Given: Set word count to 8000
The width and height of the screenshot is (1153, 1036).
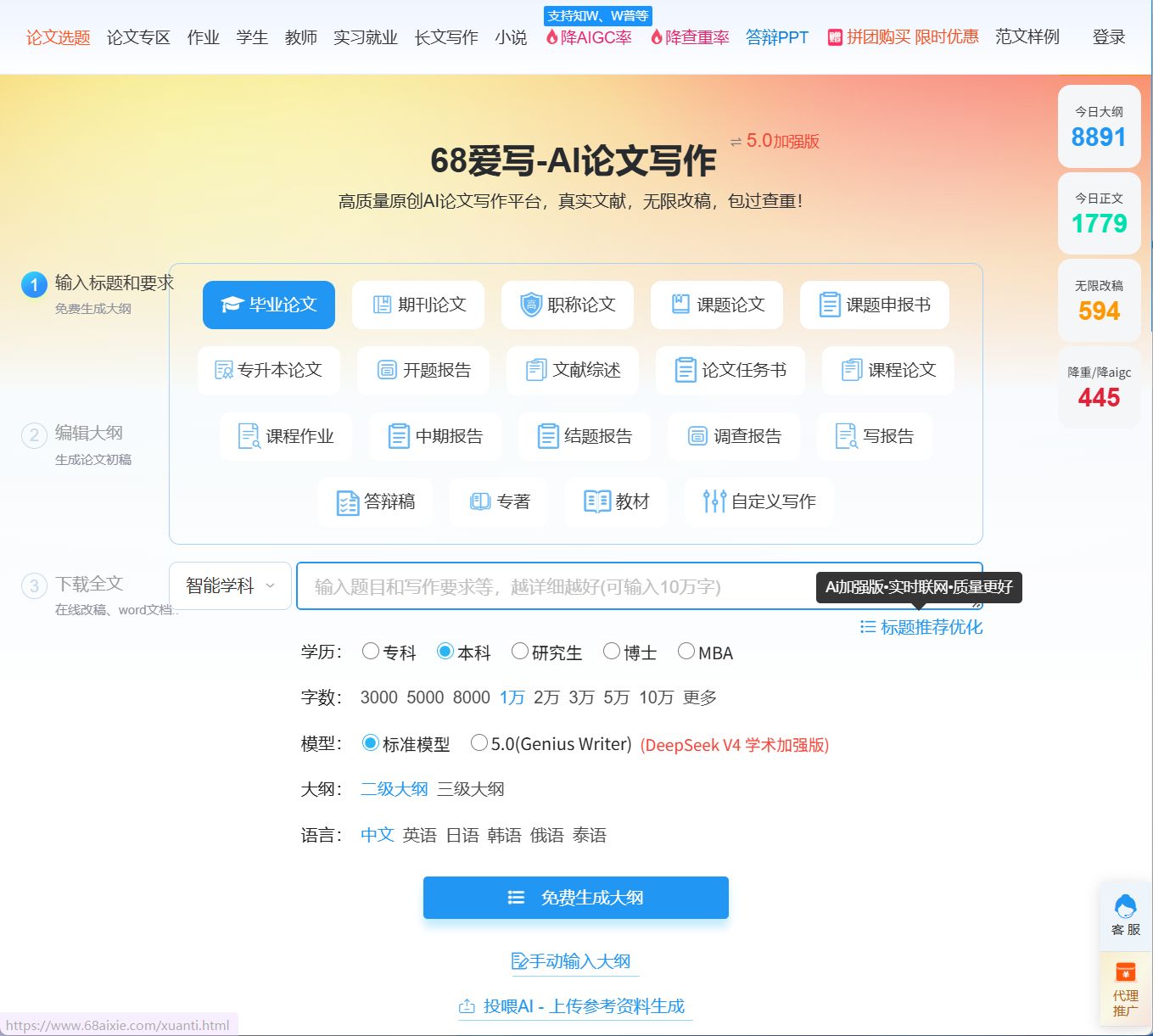Looking at the screenshot, I should [x=472, y=697].
